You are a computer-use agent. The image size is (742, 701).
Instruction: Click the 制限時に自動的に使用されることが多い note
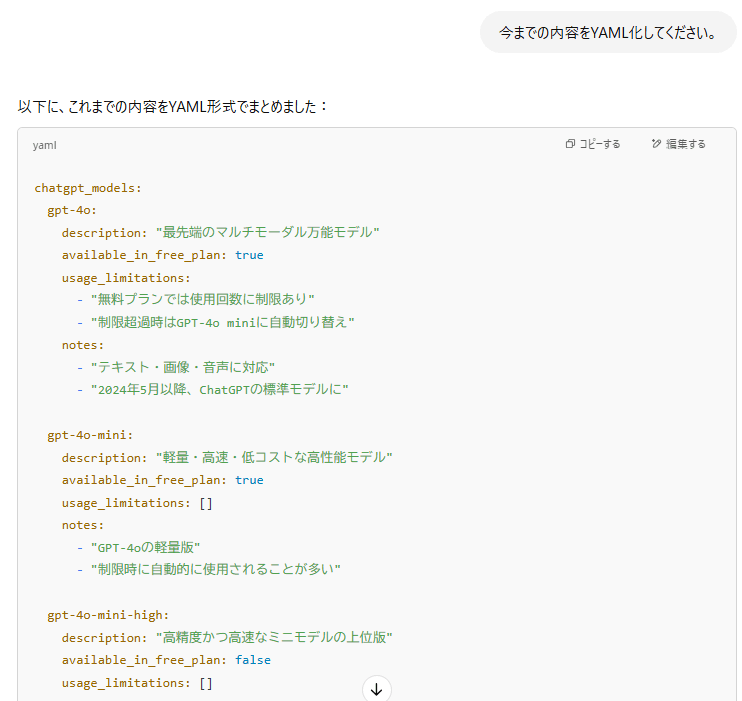coord(215,570)
